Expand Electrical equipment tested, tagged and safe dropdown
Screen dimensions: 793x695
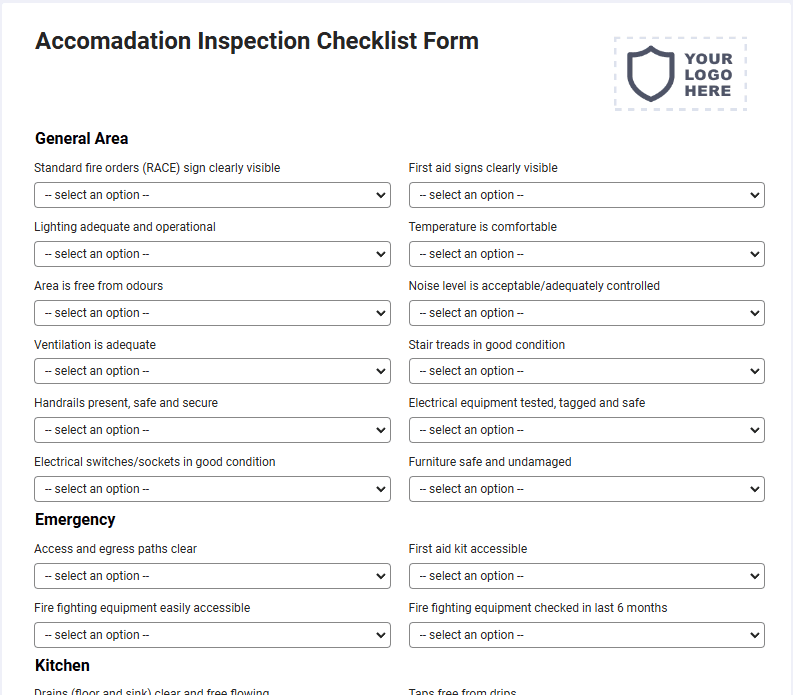587,430
